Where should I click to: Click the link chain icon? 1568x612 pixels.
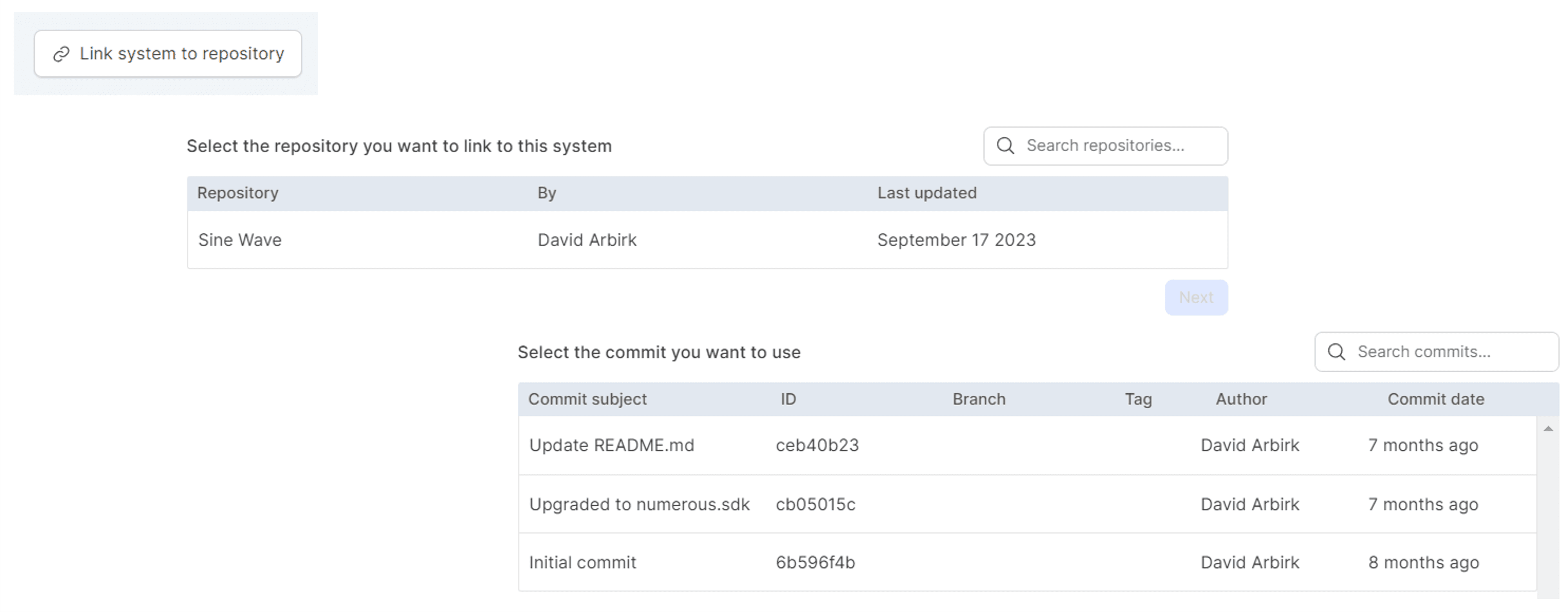61,54
